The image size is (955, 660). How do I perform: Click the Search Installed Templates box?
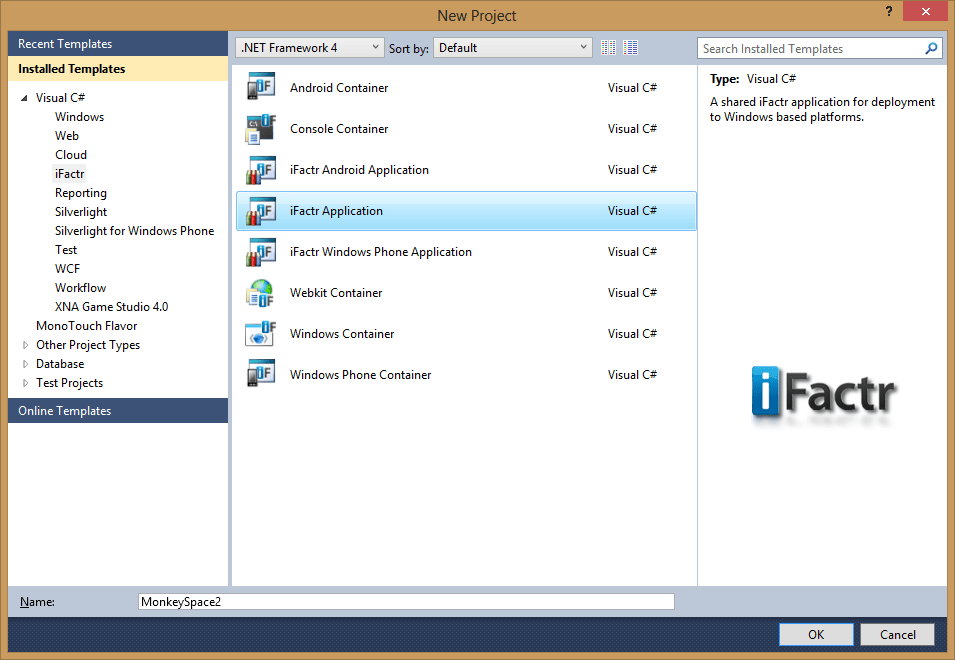810,49
